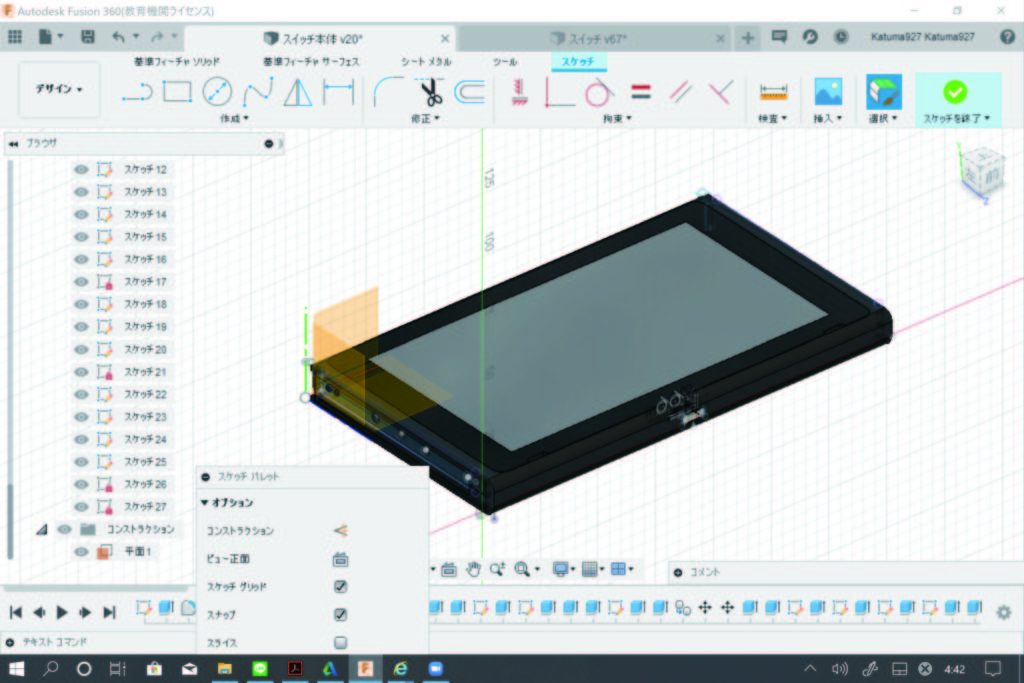Screen dimensions: 1024x683
Task: Toggle the スケッチ グリッド checkbox
Action: [x=340, y=586]
